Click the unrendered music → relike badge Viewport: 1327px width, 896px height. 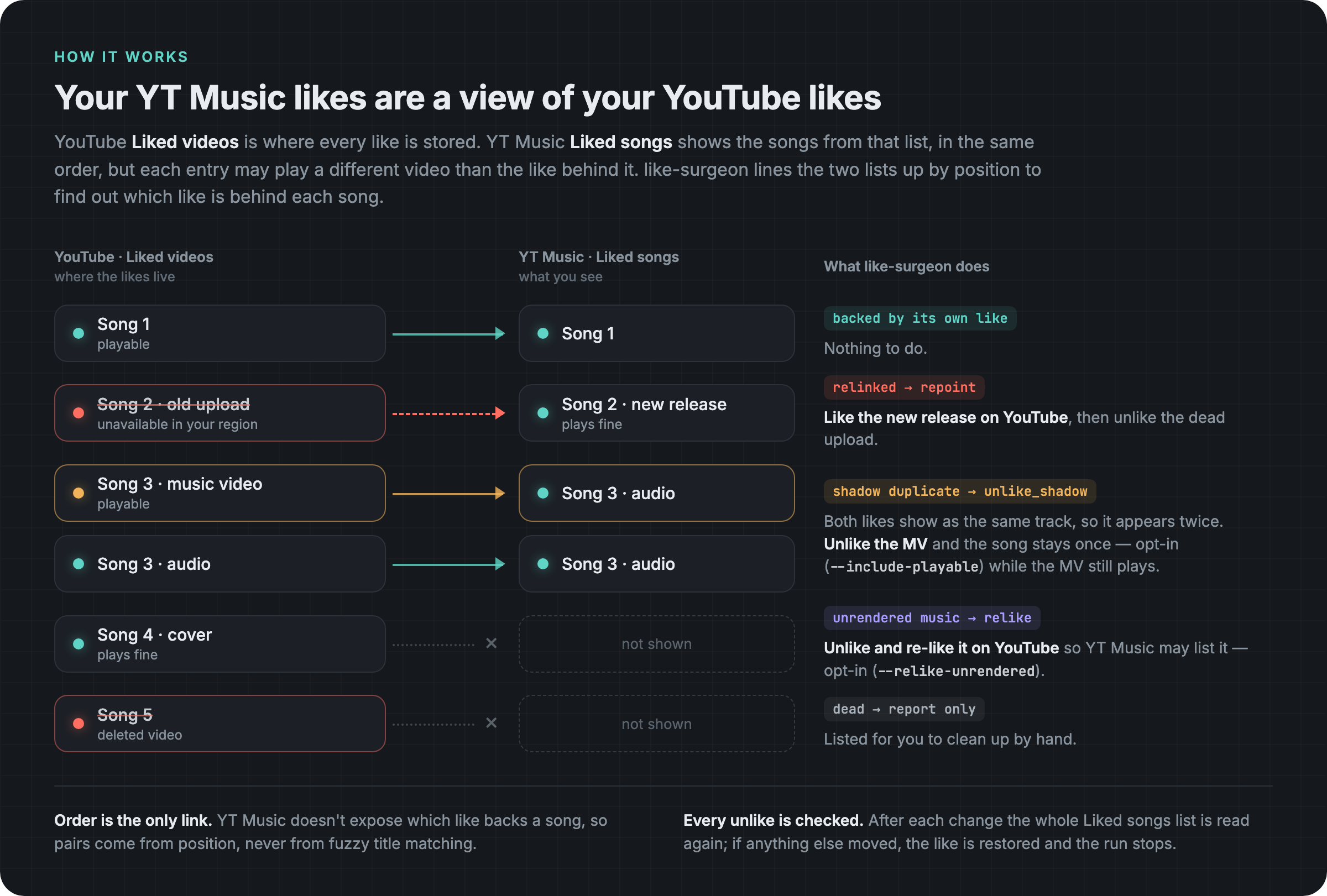(x=932, y=618)
